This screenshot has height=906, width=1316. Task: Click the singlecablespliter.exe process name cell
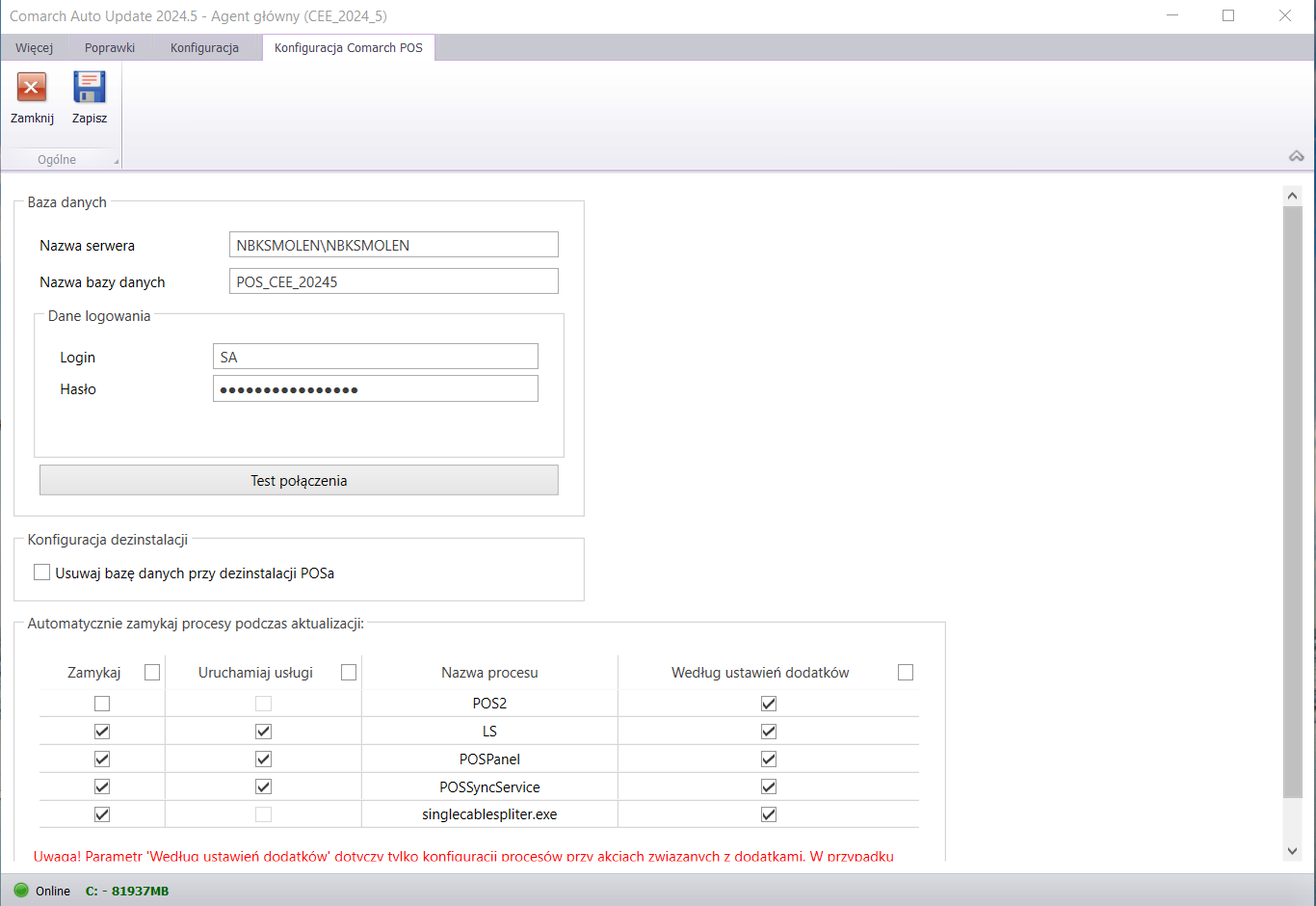[489, 814]
